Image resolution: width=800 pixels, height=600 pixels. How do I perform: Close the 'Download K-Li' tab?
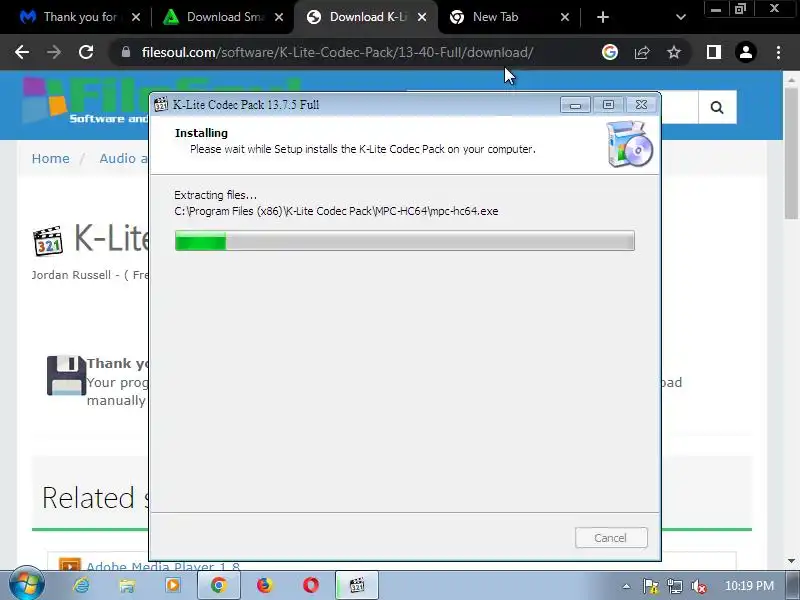422,17
